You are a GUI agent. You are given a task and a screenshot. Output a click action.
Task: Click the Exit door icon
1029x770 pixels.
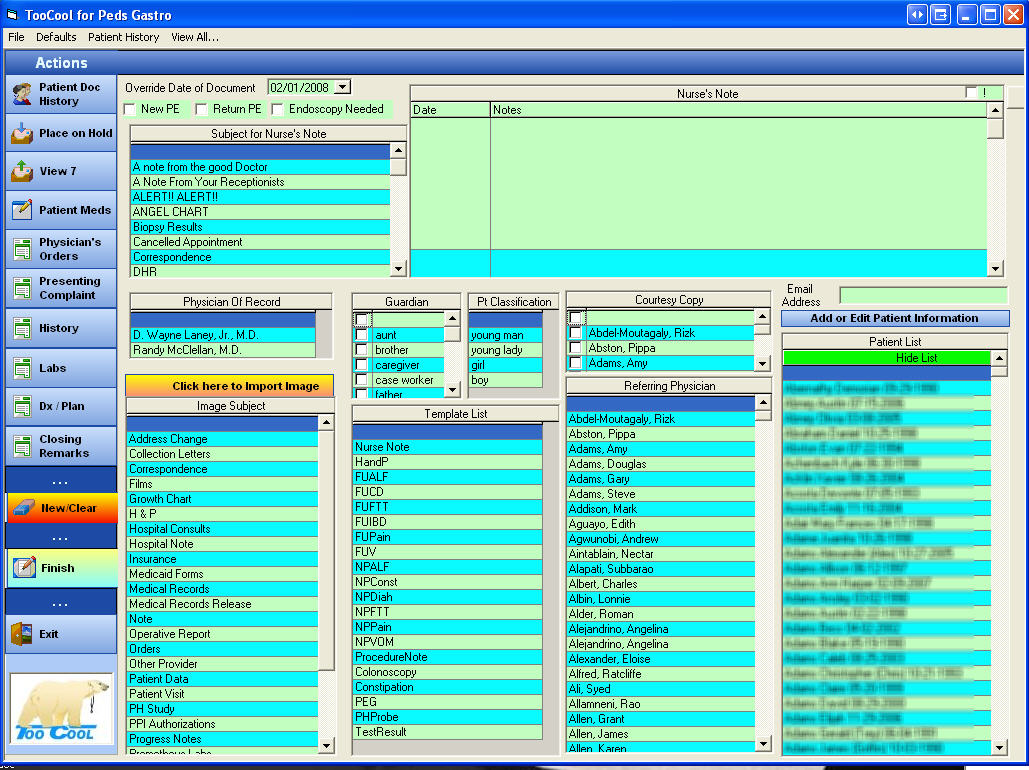(x=22, y=634)
